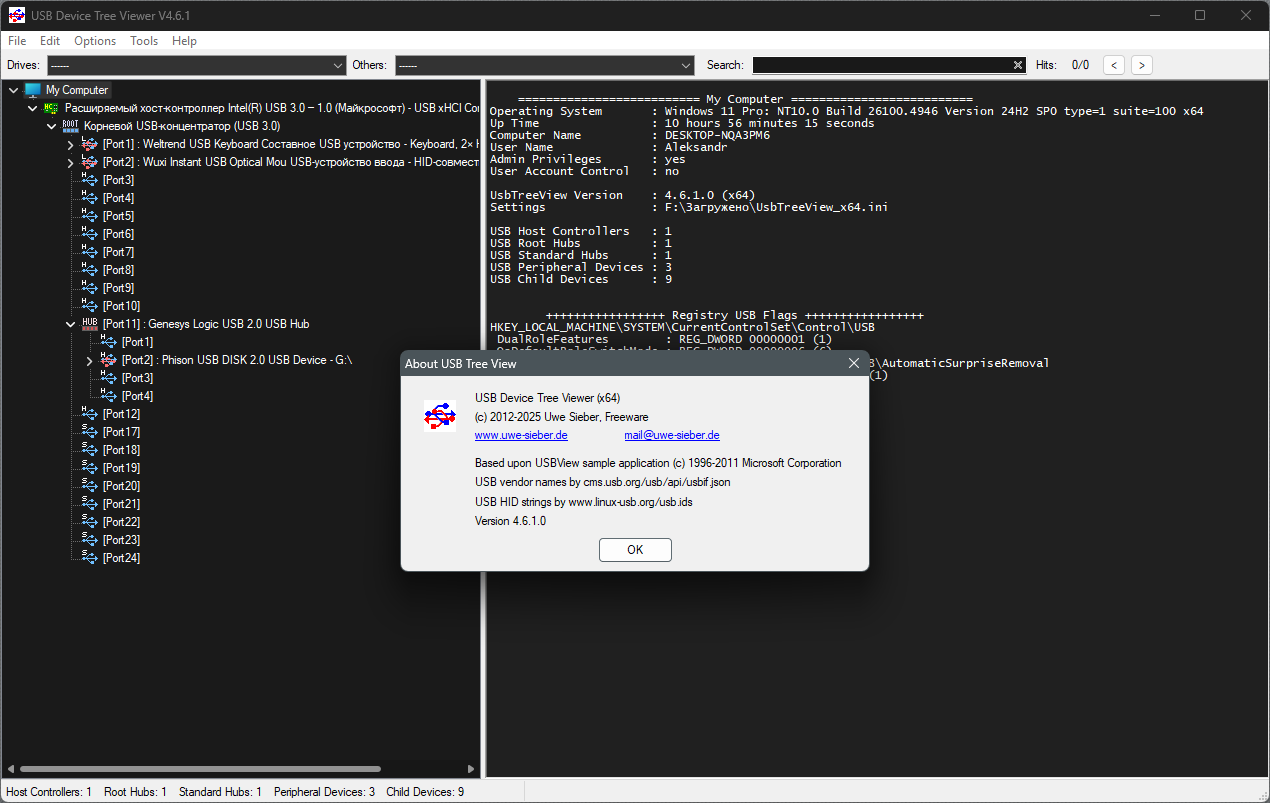Click the Wuxi Instant USB Optical Mouse icon
1270x803 pixels.
point(90,162)
